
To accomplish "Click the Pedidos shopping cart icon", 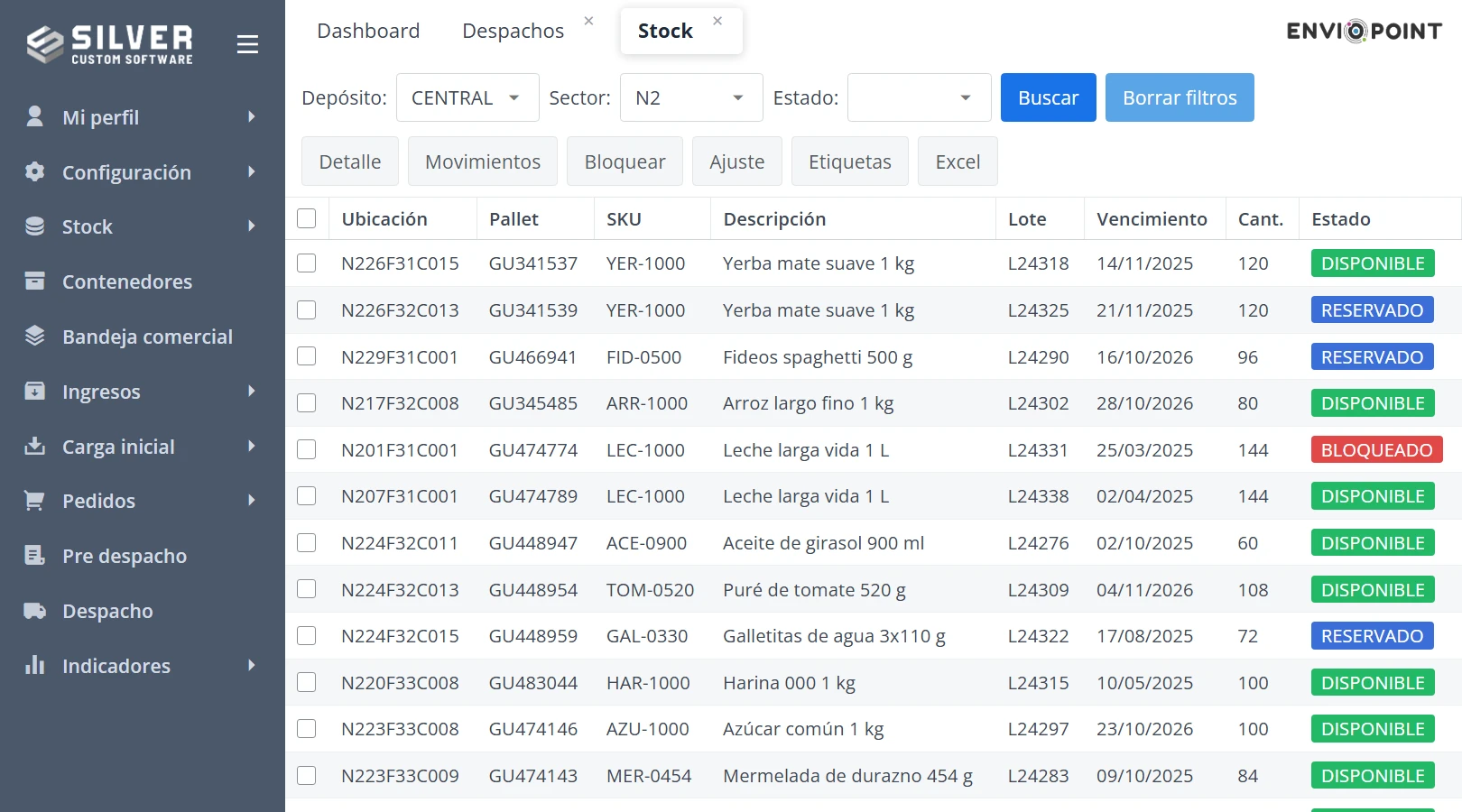I will coord(34,501).
